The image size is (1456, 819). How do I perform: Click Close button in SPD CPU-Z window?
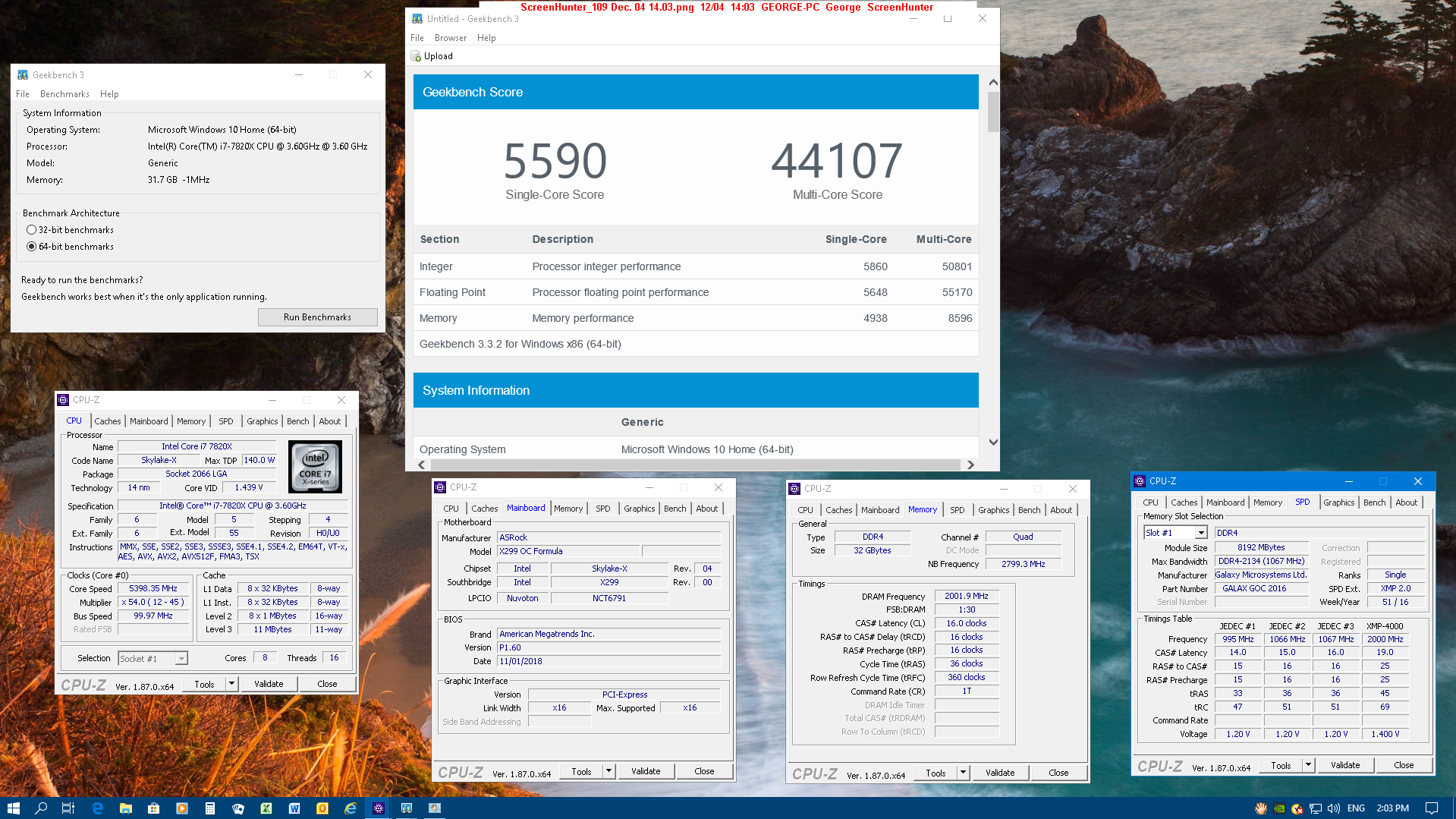(1404, 765)
